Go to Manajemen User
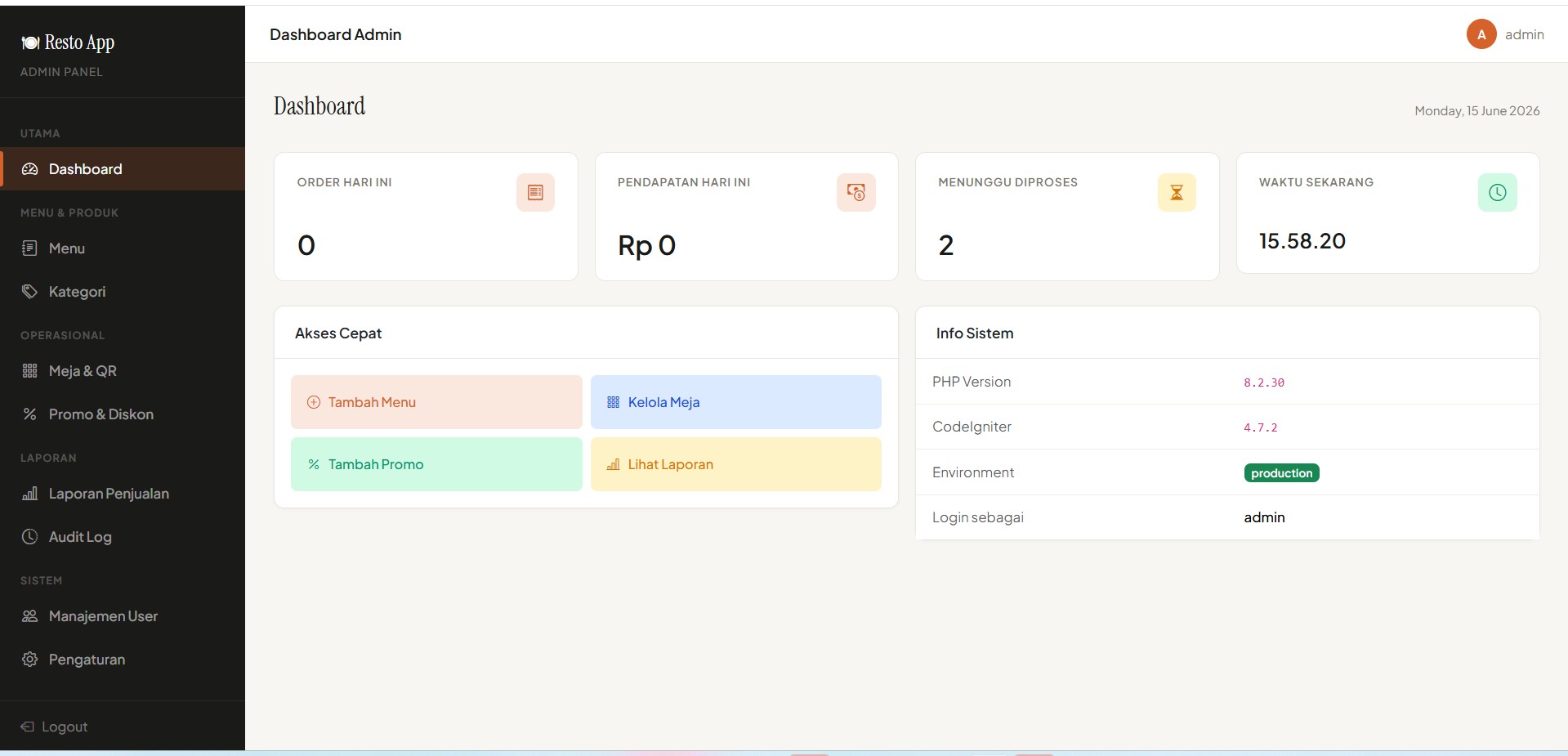 [x=123, y=616]
